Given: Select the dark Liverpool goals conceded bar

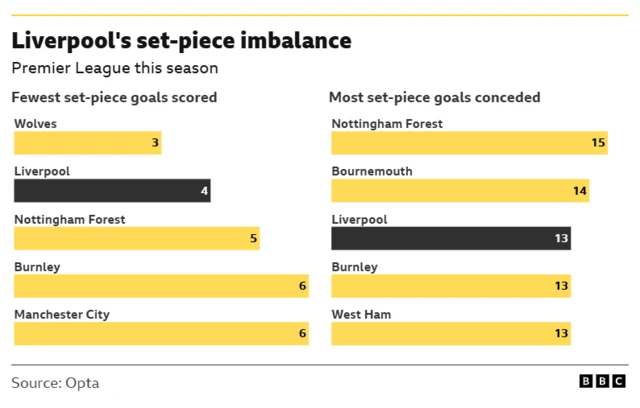Looking at the screenshot, I should 451,238.
